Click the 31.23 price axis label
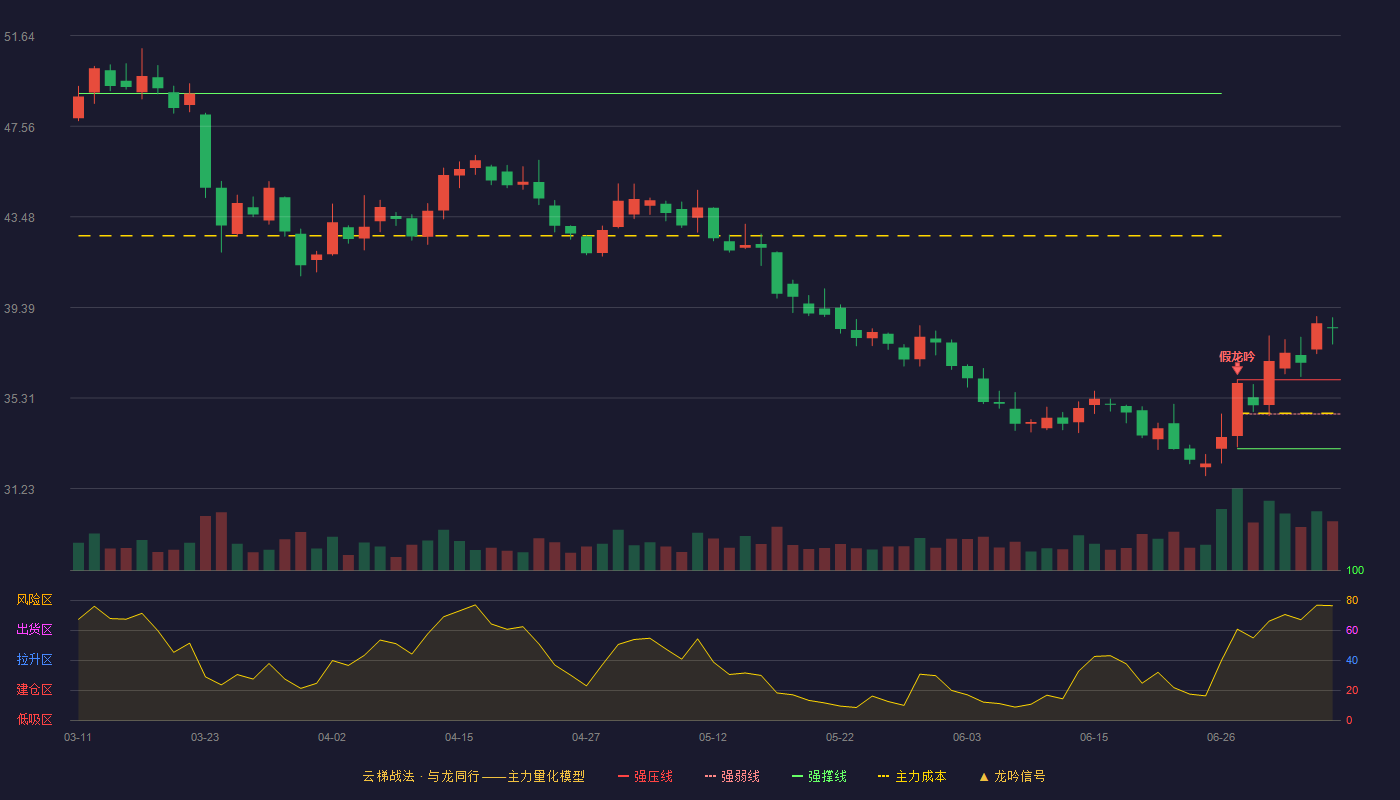This screenshot has height=800, width=1400. (19, 490)
